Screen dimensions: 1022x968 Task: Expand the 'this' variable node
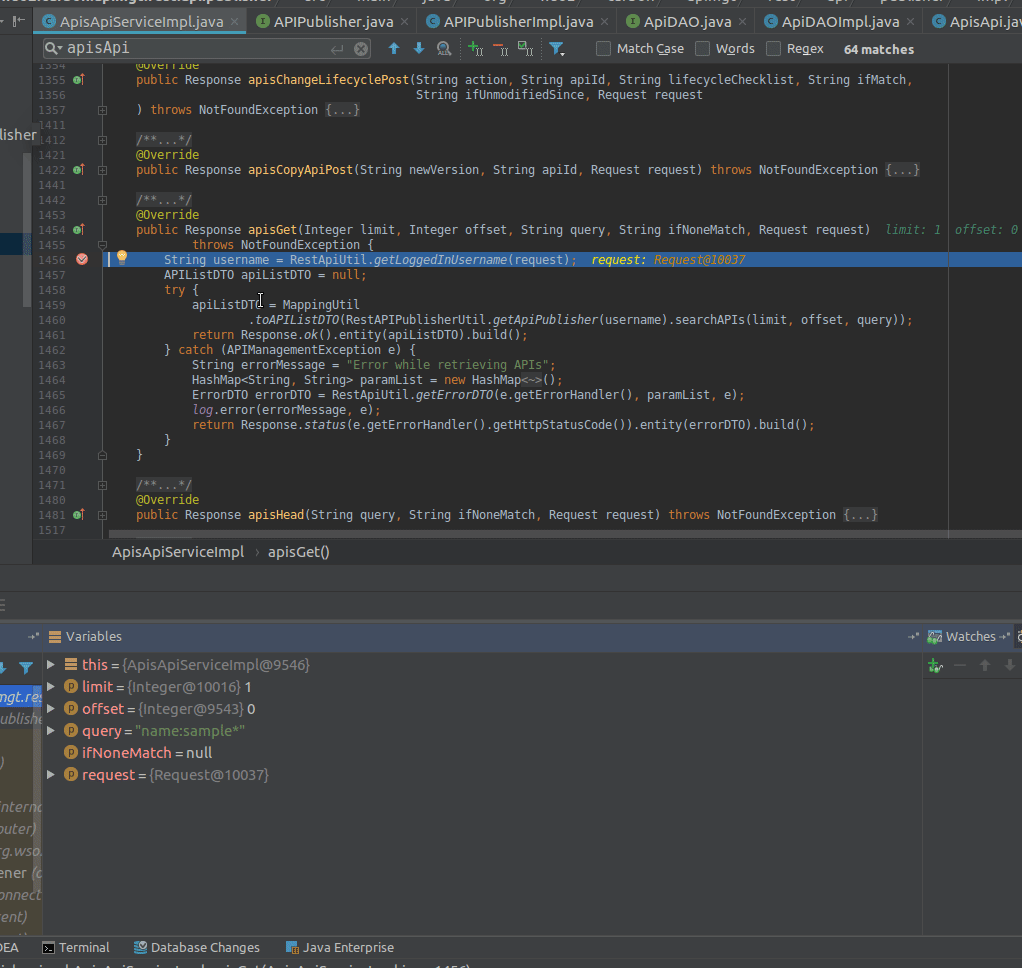tap(51, 664)
